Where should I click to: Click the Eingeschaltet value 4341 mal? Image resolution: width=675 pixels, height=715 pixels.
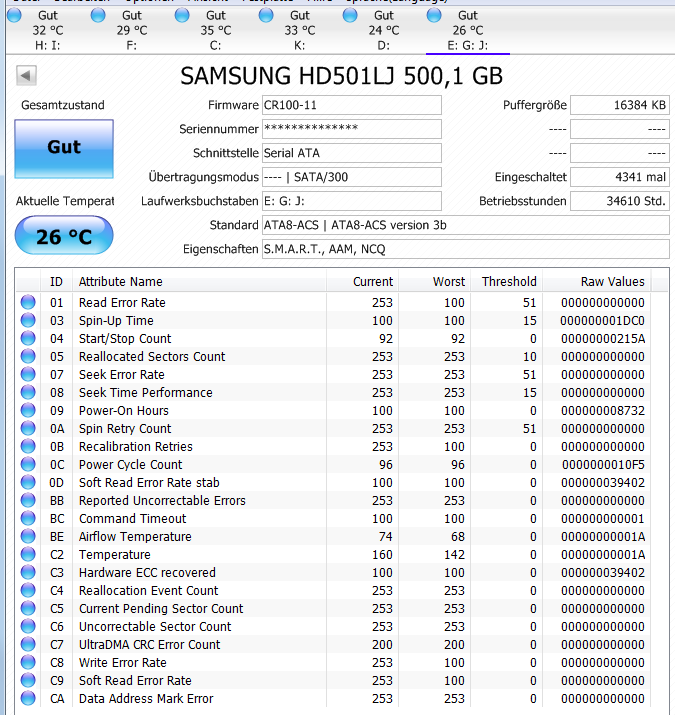pos(620,177)
